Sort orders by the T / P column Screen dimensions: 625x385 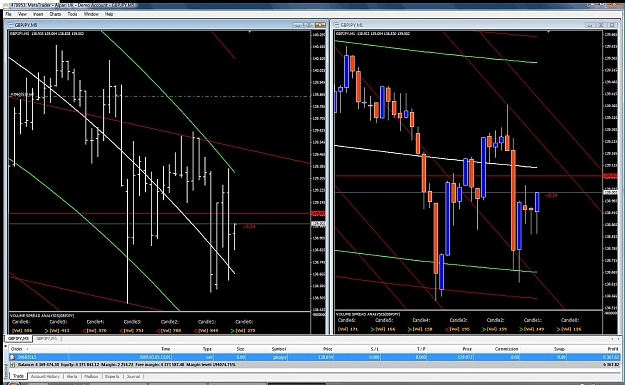(x=421, y=349)
